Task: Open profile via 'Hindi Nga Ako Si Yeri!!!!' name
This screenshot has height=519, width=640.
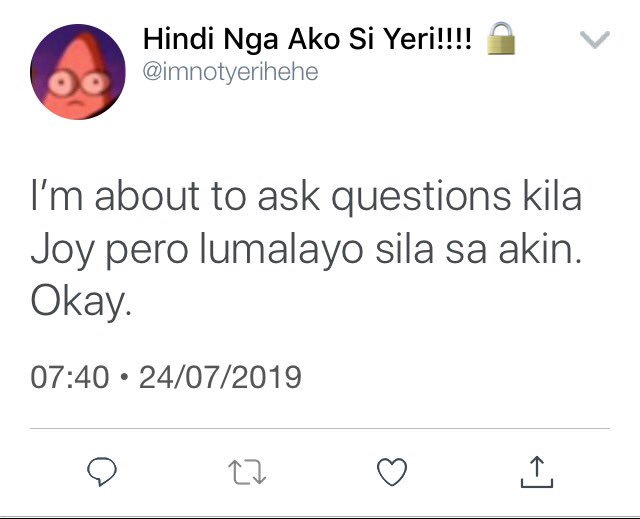Action: point(307,39)
